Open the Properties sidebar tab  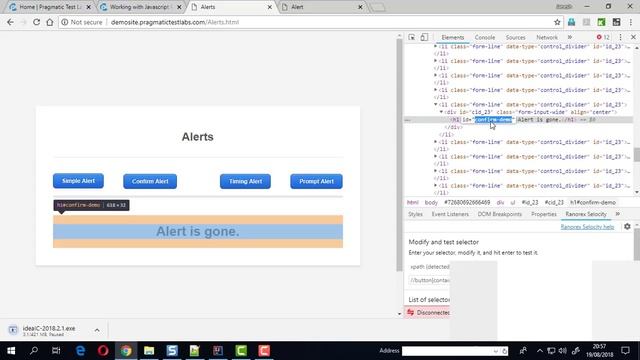(544, 214)
